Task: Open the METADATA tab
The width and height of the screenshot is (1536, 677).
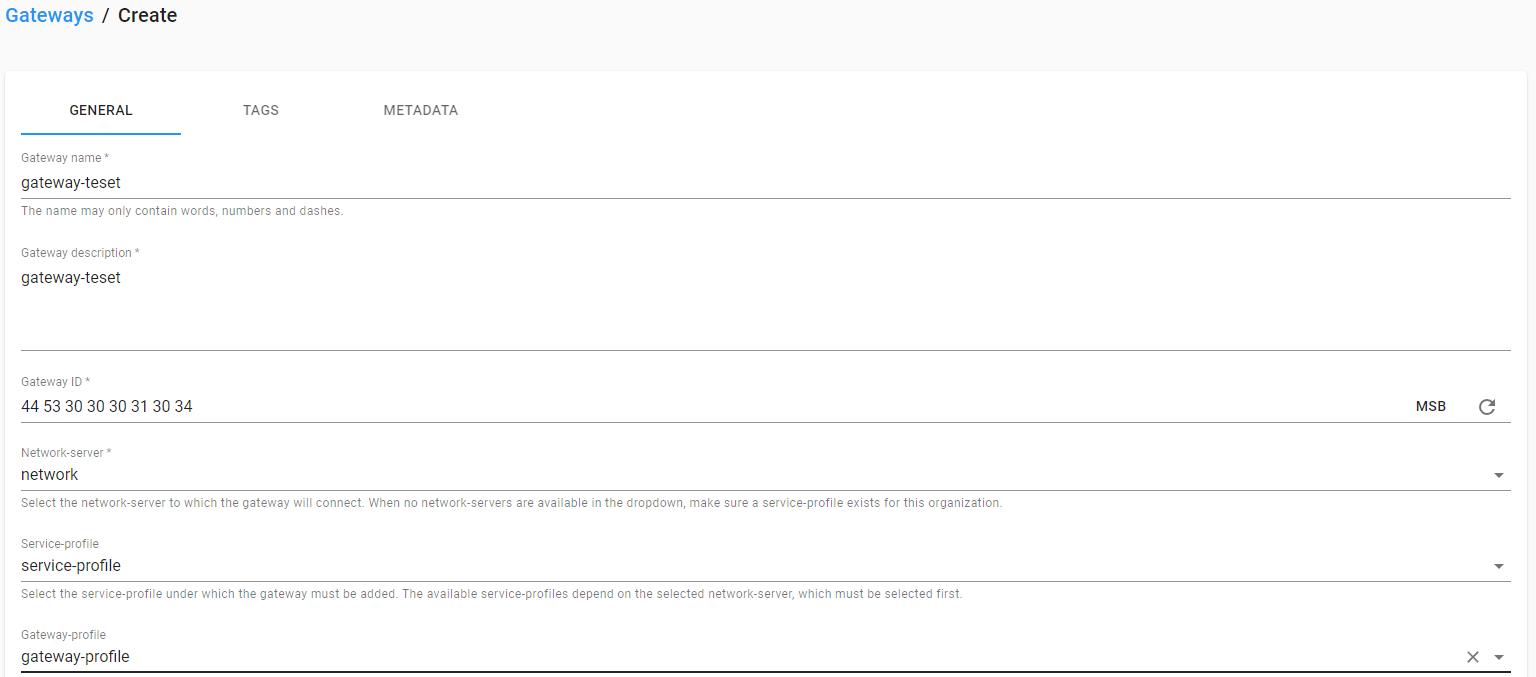Action: pyautogui.click(x=421, y=110)
